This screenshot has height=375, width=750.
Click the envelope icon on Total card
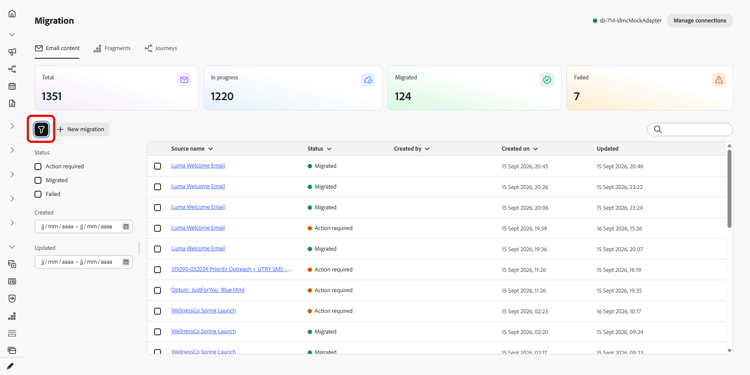pyautogui.click(x=184, y=80)
